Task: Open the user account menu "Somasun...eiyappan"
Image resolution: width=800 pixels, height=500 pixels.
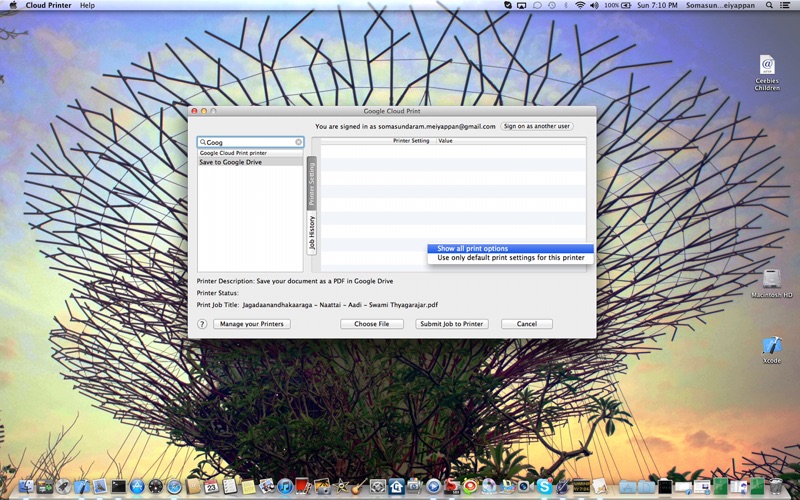Action: tap(720, 5)
